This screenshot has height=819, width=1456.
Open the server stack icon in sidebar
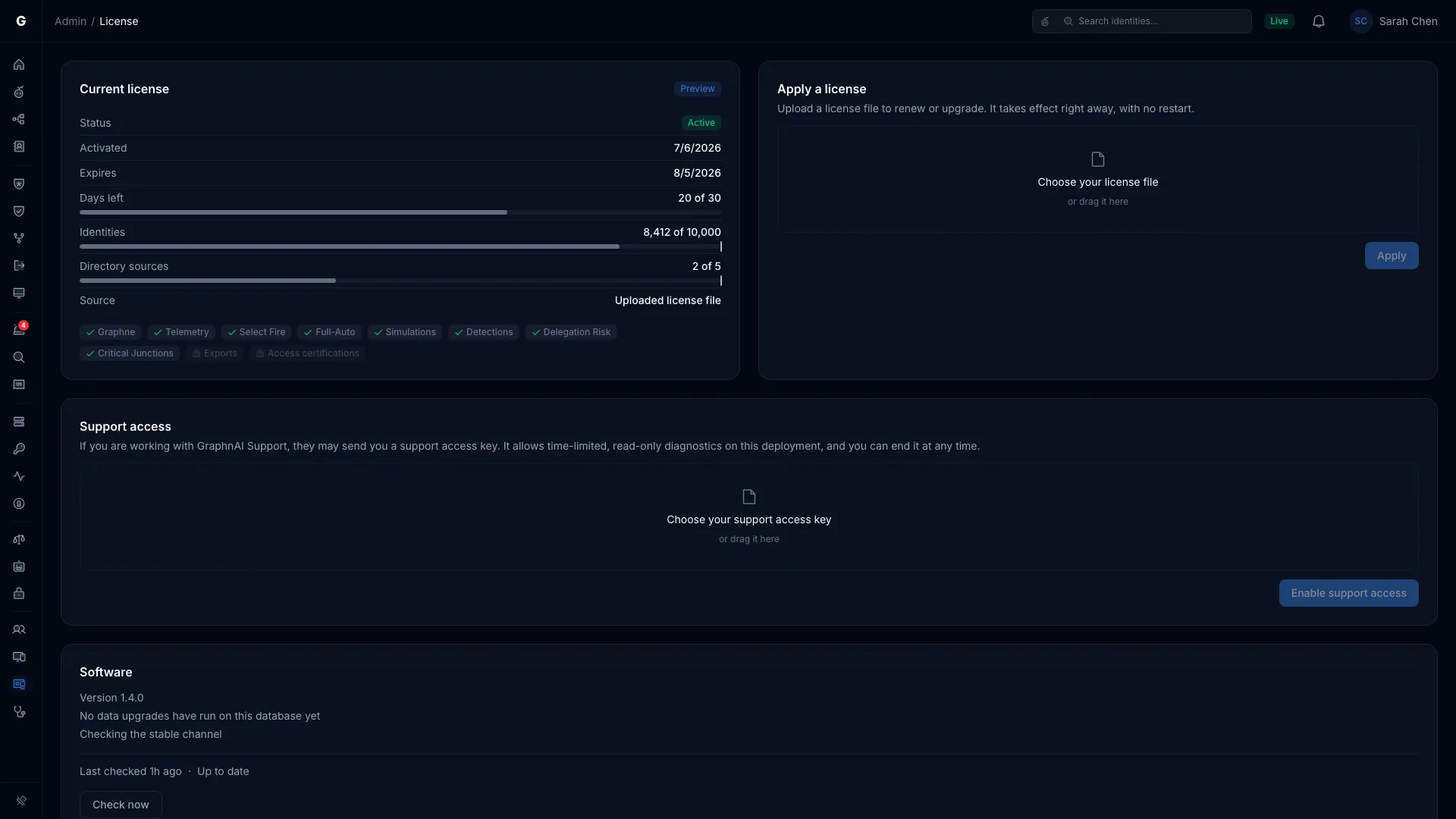19,422
